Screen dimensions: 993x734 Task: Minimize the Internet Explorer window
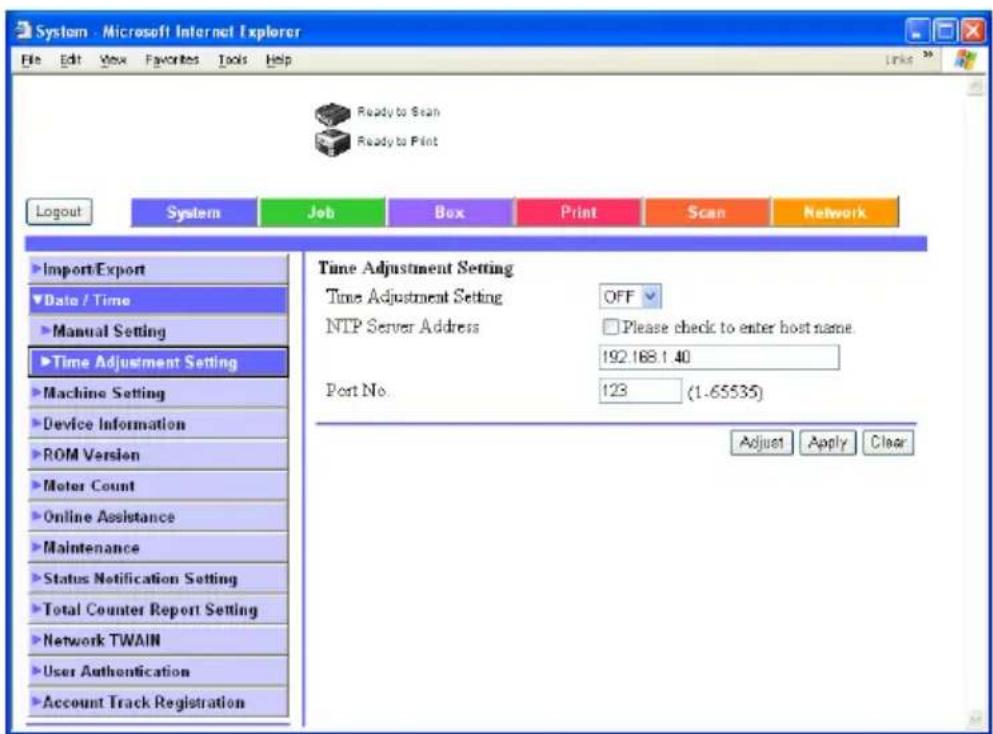(917, 31)
